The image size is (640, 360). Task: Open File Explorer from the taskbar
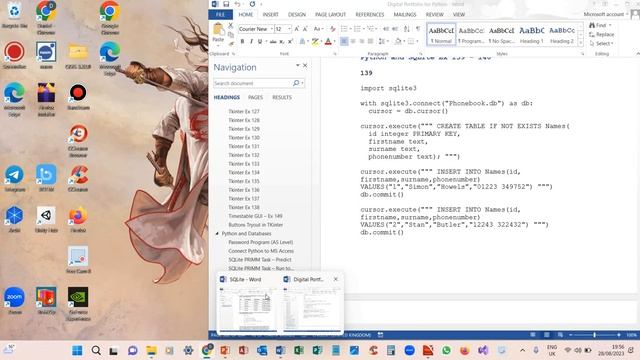pos(151,350)
